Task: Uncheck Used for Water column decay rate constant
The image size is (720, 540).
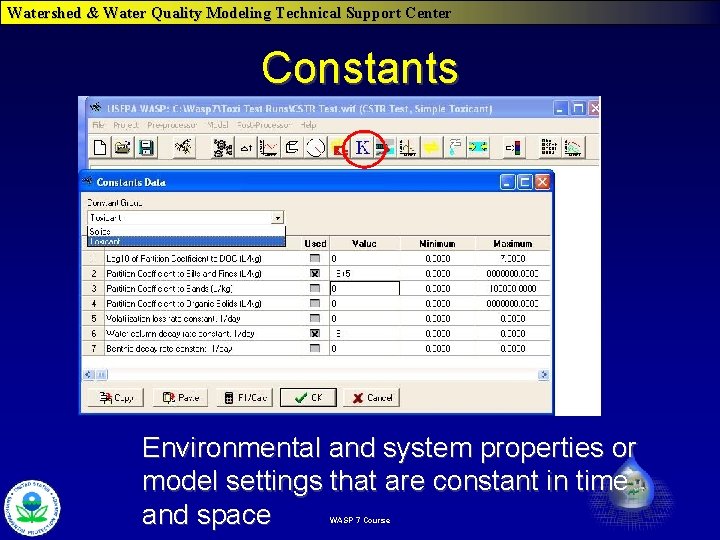Action: tap(315, 333)
